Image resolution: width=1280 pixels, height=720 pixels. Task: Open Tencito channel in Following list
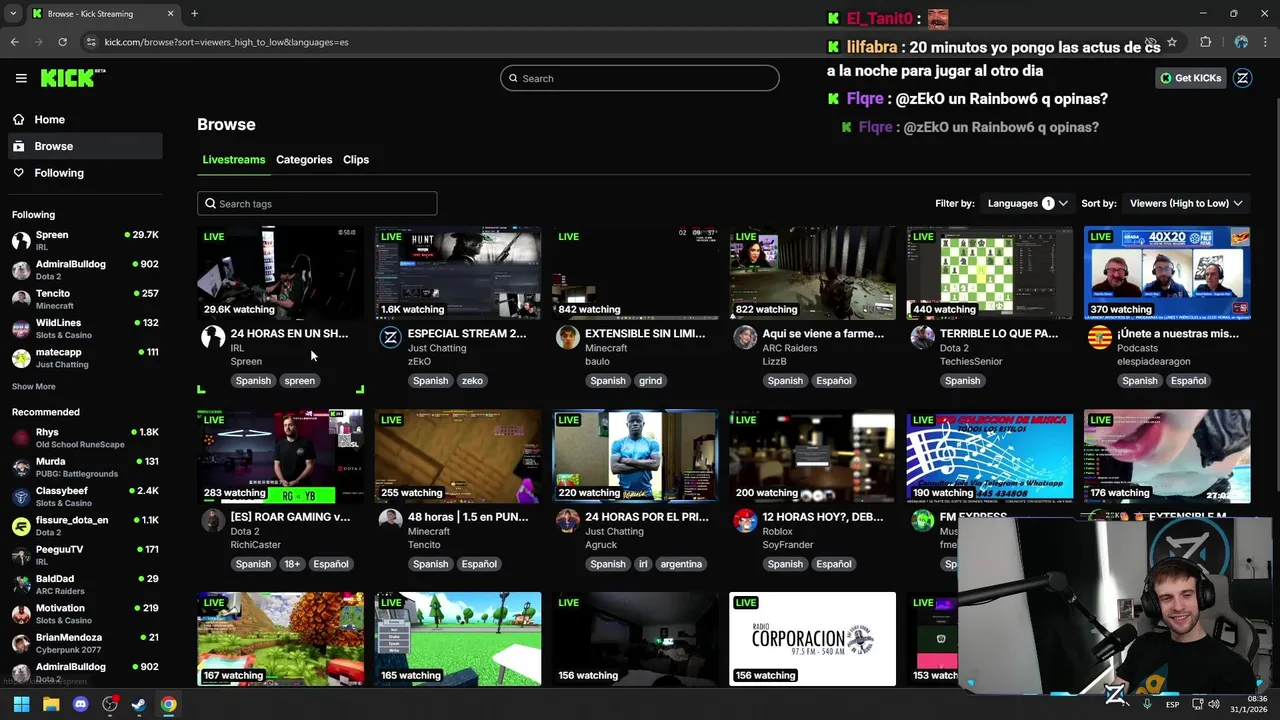point(85,299)
